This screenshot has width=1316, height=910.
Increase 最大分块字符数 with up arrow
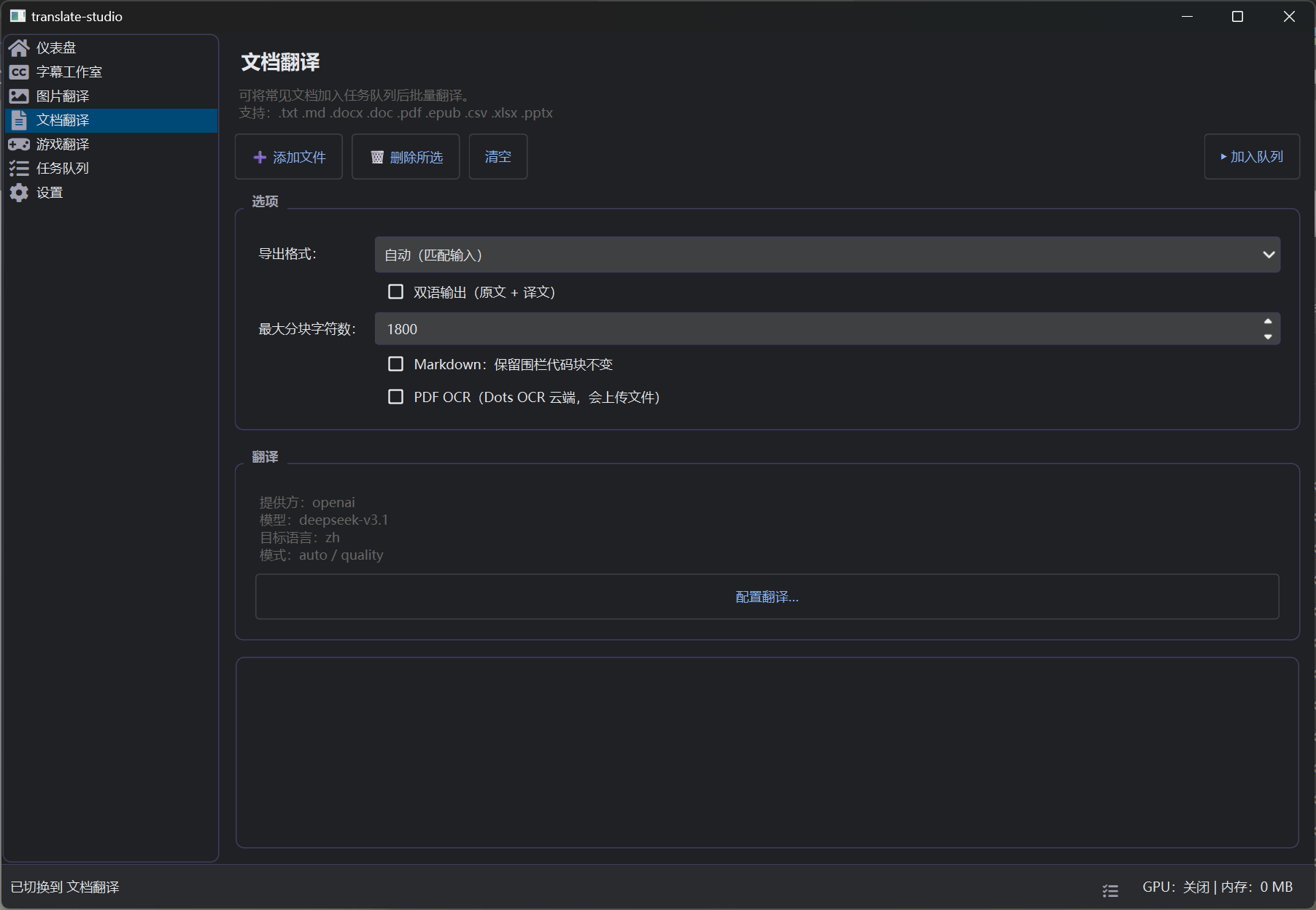click(1268, 323)
